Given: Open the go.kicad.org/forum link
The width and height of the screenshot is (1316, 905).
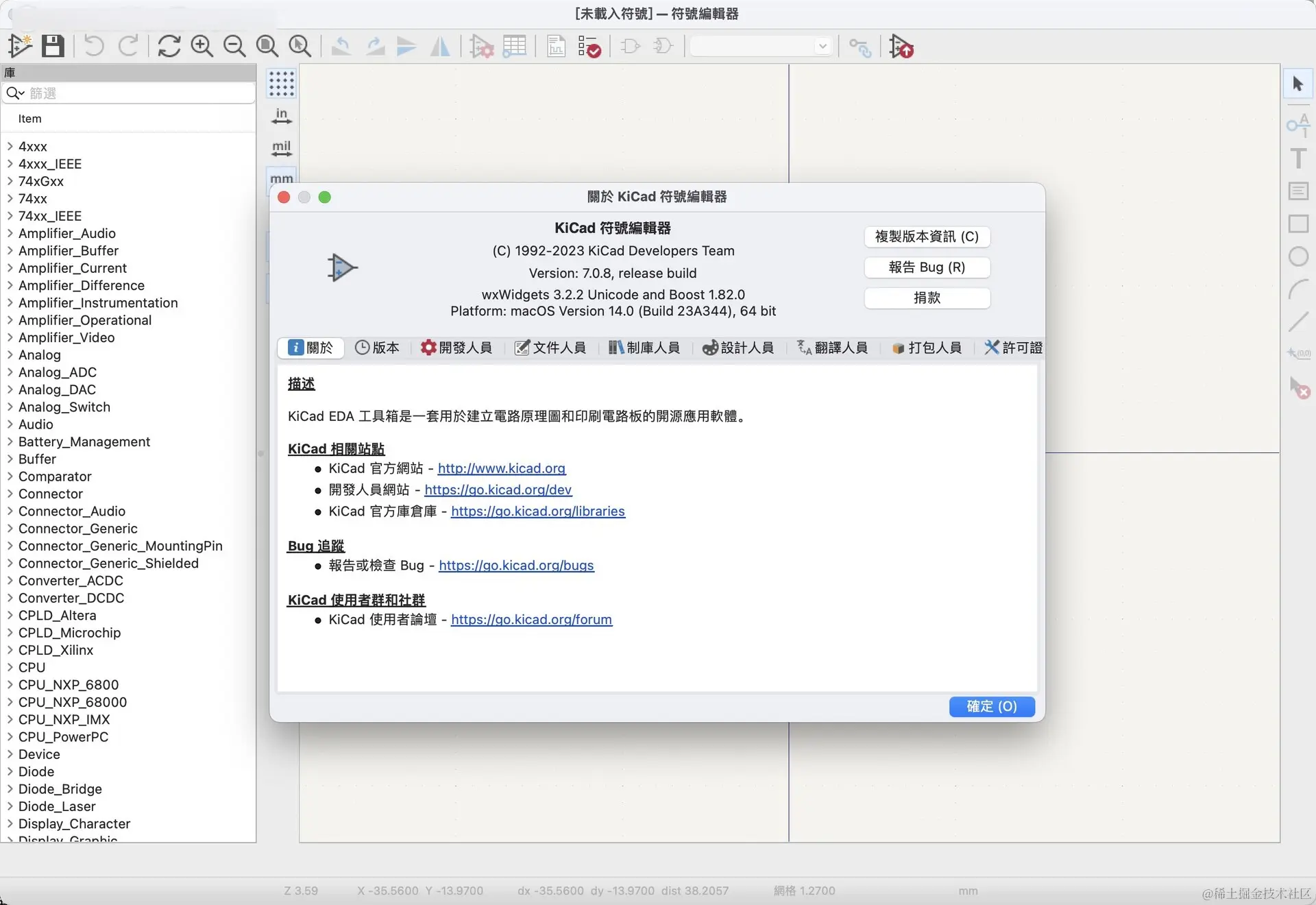Looking at the screenshot, I should click(531, 620).
